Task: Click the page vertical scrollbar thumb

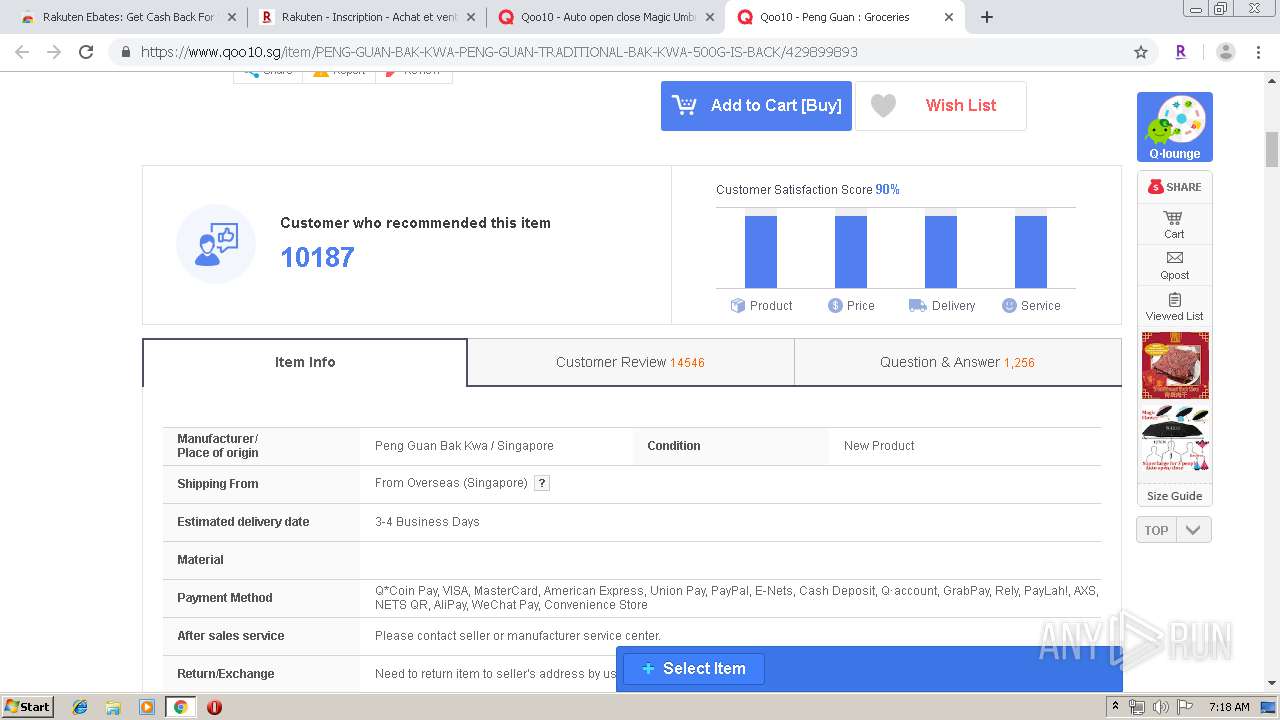Action: 1272,150
